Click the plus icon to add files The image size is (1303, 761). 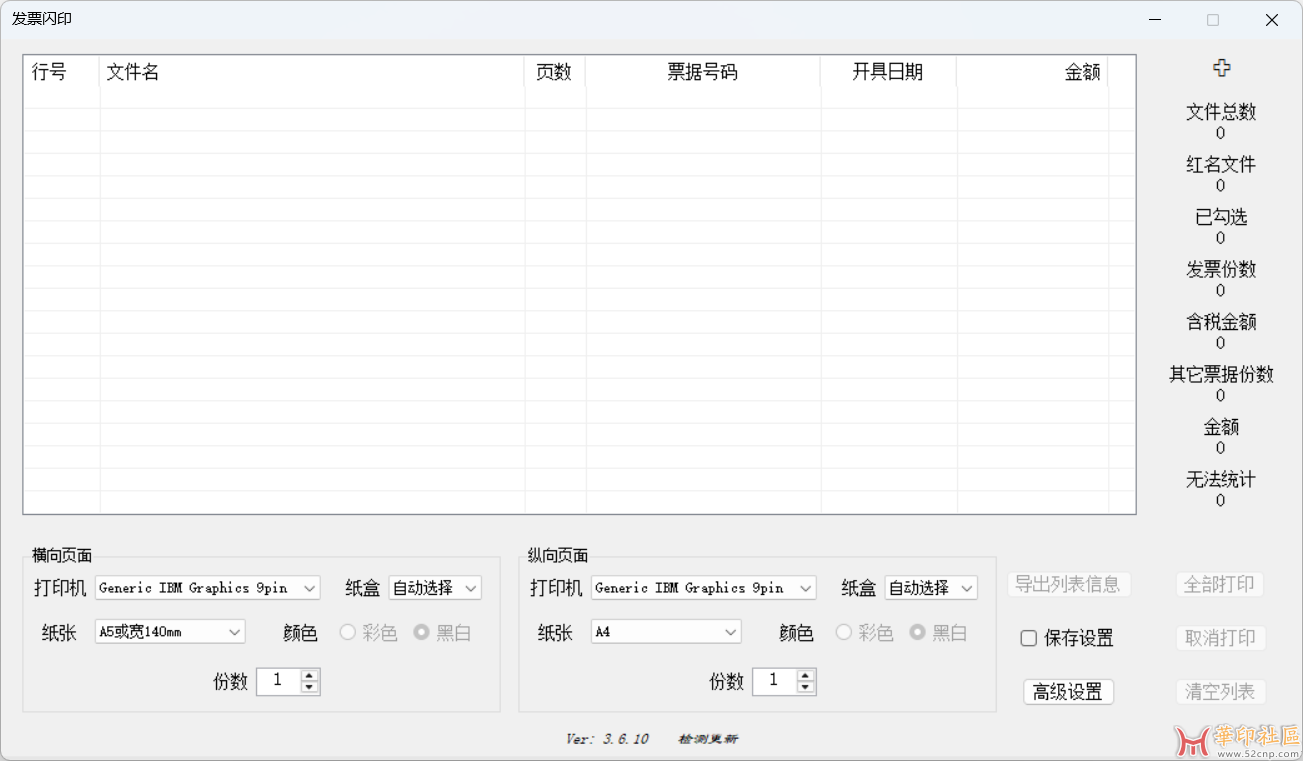point(1221,68)
